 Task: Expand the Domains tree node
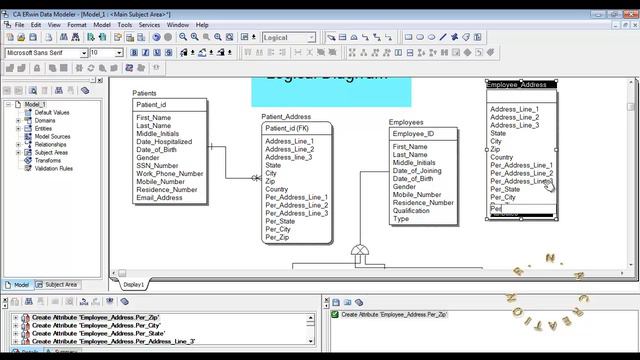pos(18,120)
